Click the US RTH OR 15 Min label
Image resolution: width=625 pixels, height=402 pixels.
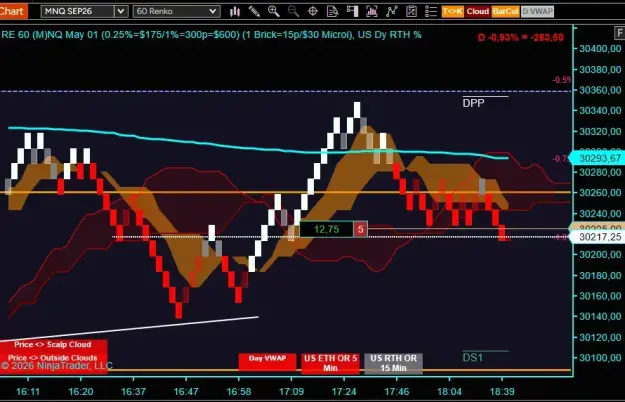coord(393,363)
